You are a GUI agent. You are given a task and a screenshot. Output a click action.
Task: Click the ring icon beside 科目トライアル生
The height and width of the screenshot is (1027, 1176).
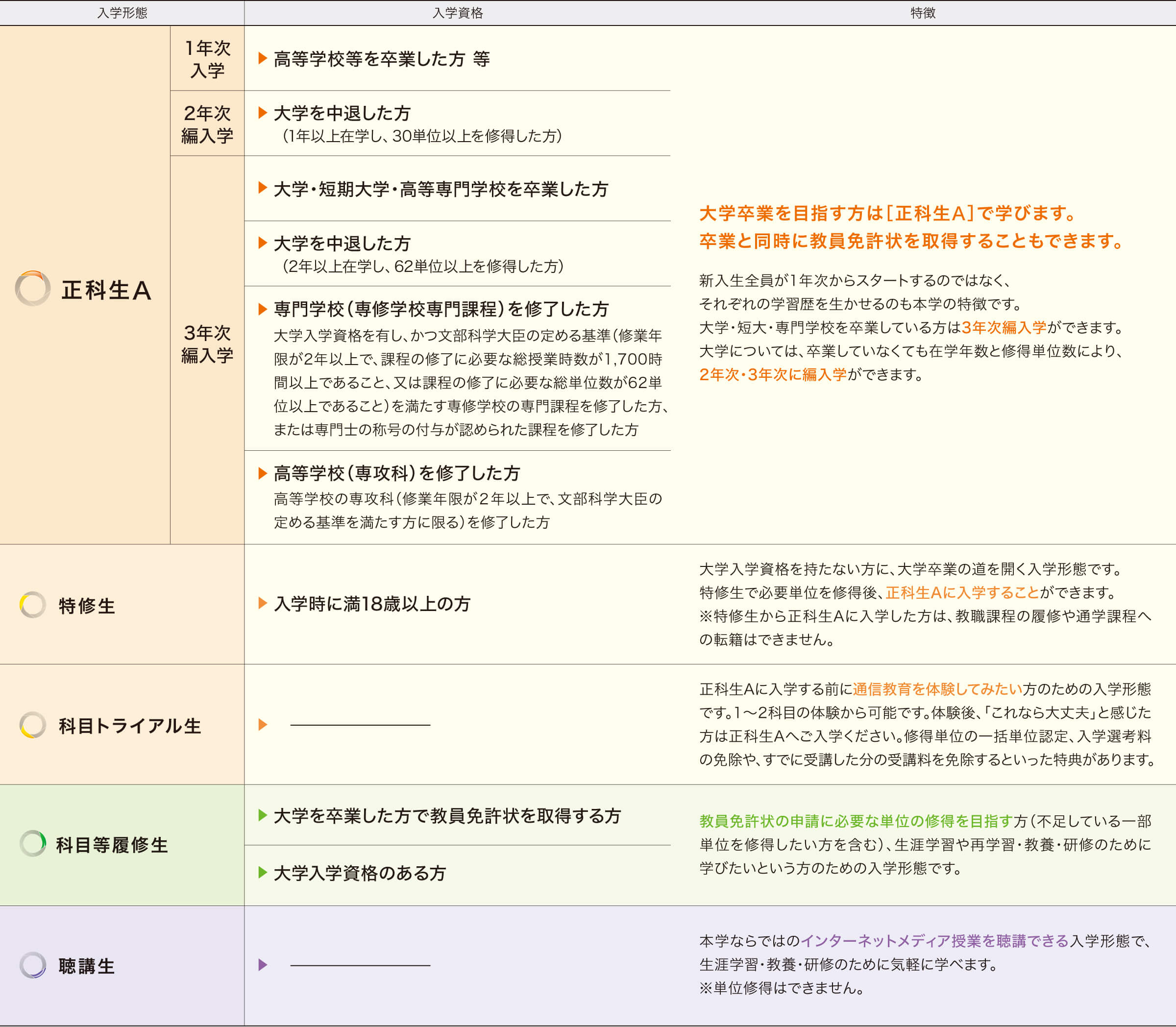[x=33, y=725]
